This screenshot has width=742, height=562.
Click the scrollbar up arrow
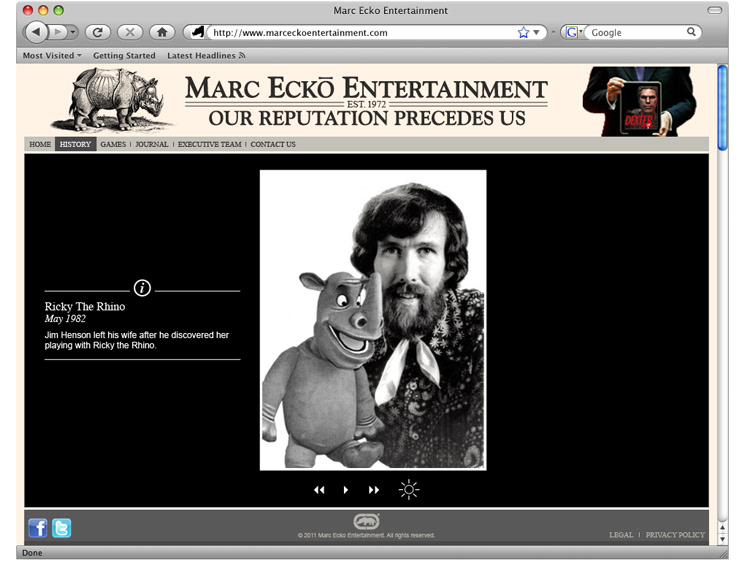coord(722,527)
